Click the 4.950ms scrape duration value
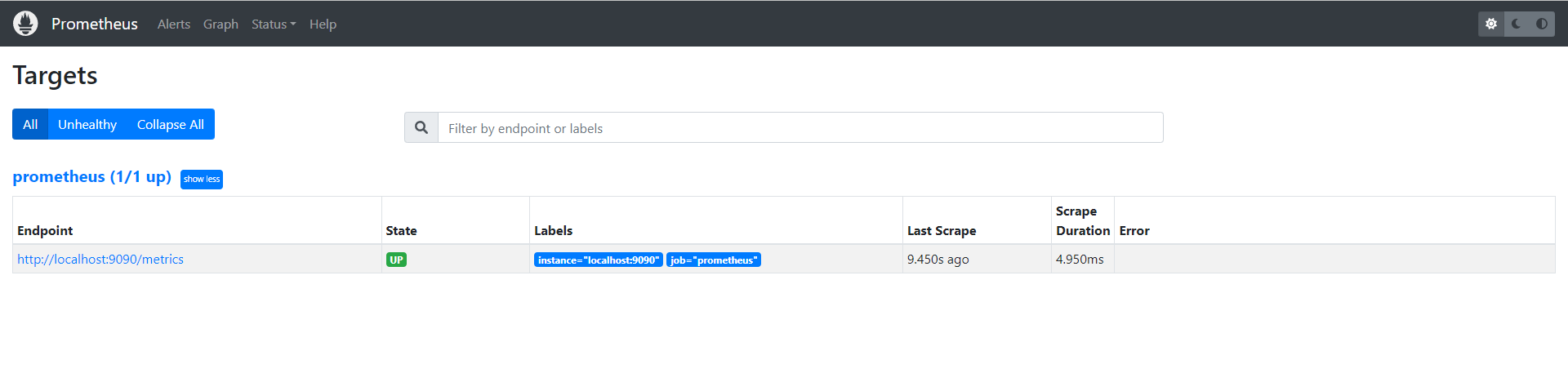The image size is (1568, 382). click(1080, 259)
